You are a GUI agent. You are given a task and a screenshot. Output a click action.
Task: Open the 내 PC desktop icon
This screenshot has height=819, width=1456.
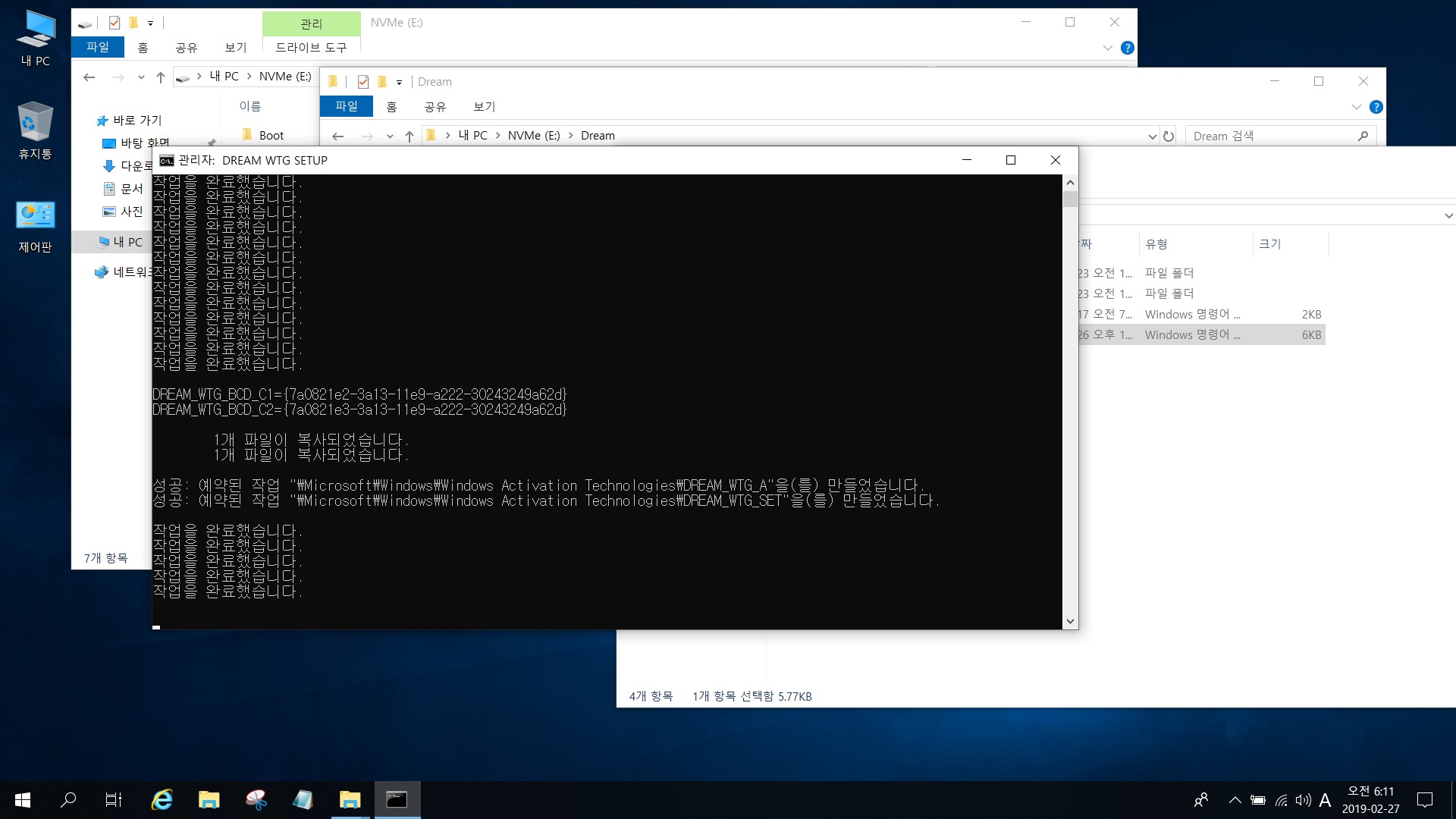(36, 38)
